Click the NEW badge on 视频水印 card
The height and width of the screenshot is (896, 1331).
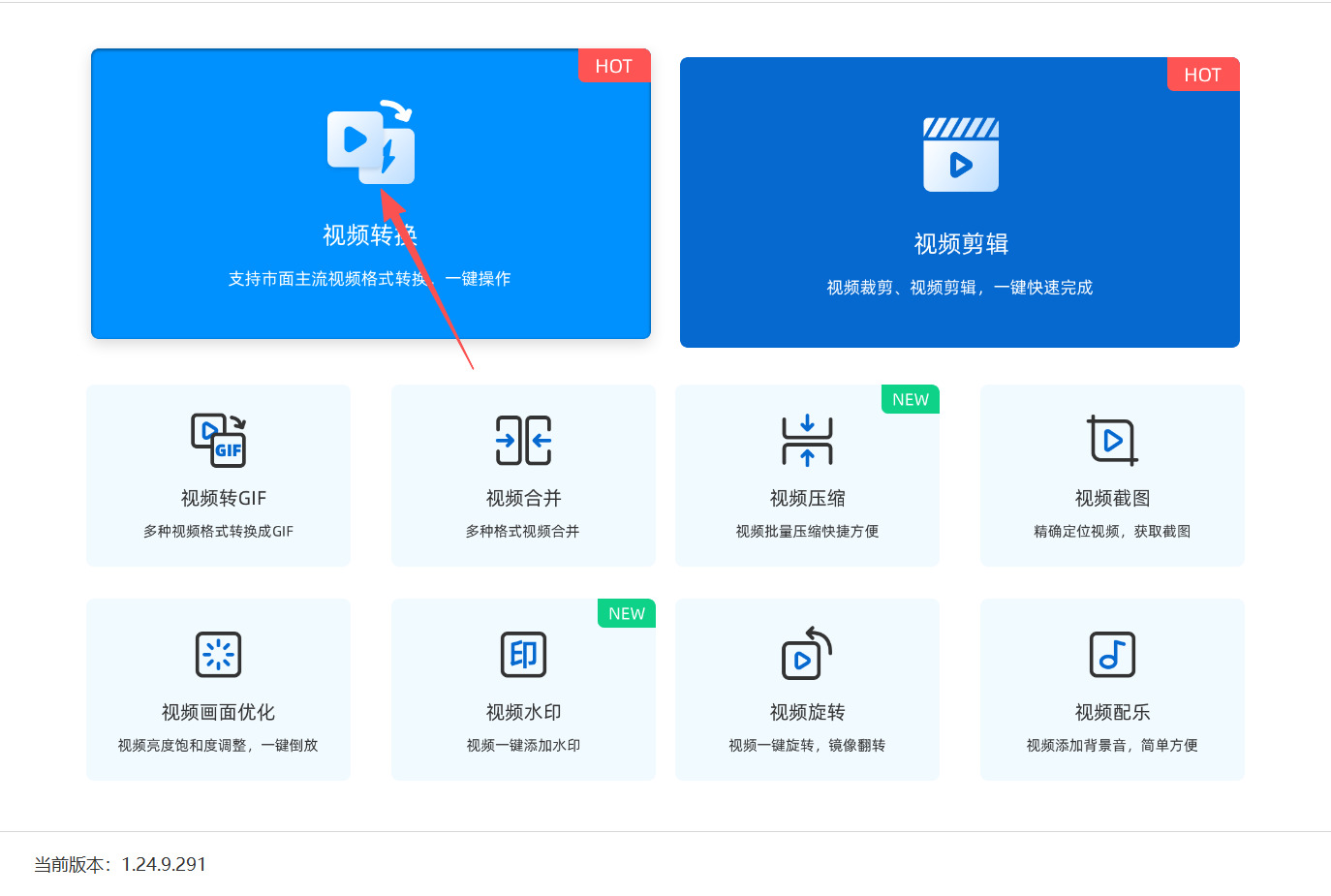click(x=627, y=613)
